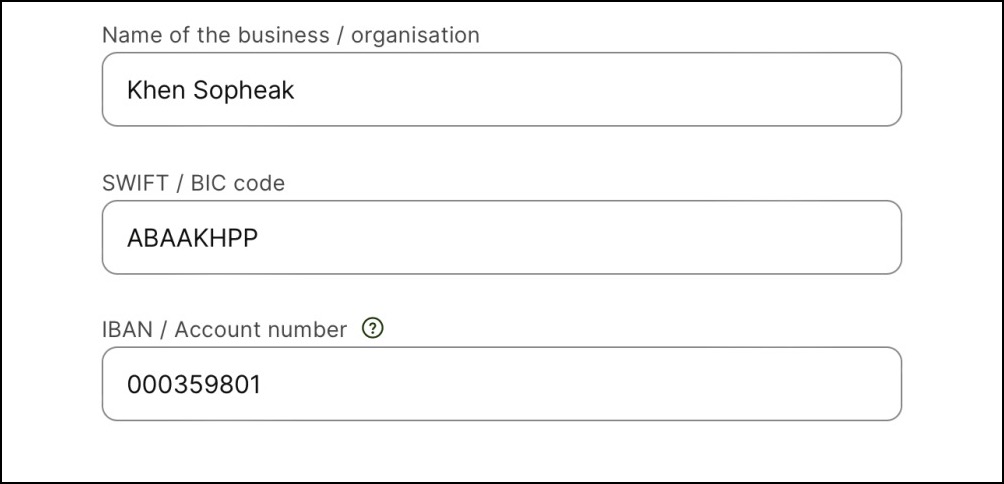
Task: Click the help icon beside IBAN label
Action: (x=373, y=328)
